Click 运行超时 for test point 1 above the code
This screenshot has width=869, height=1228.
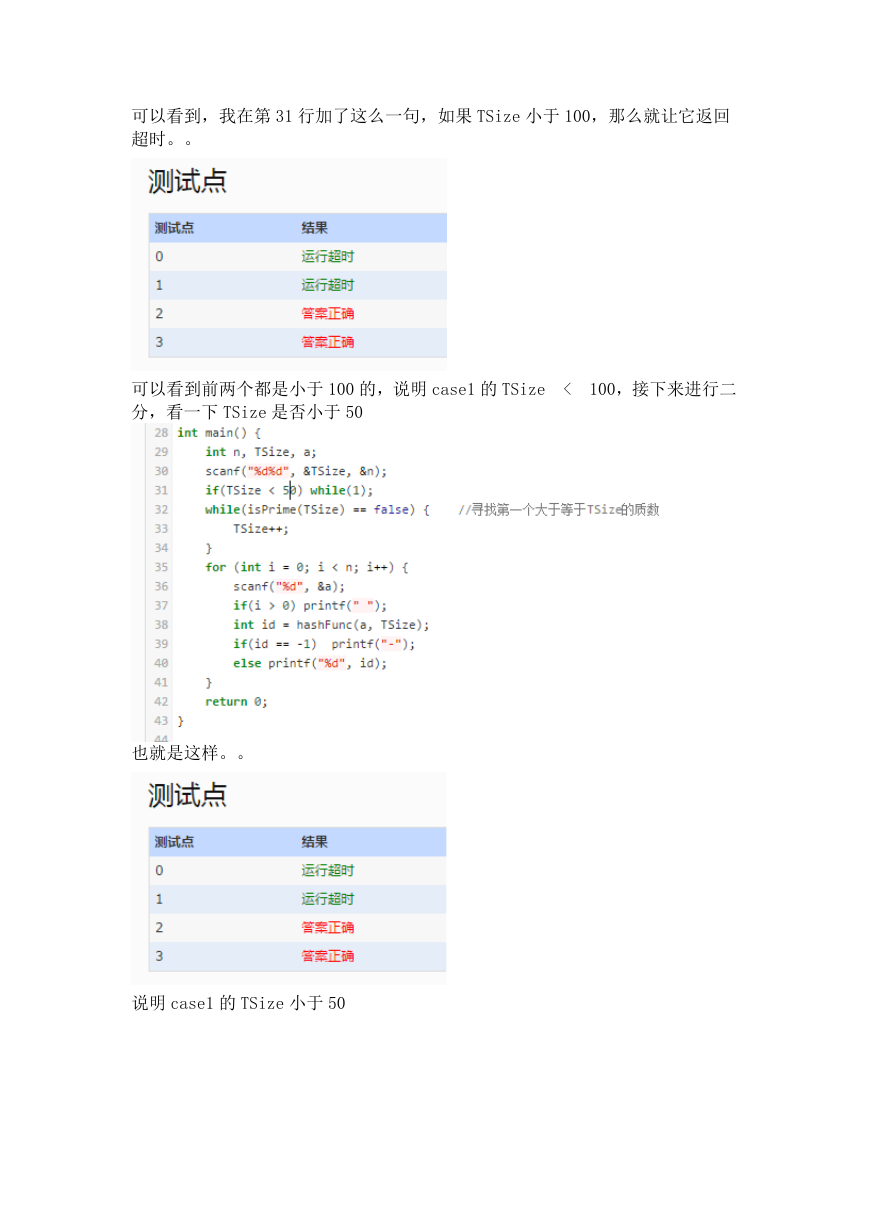328,285
